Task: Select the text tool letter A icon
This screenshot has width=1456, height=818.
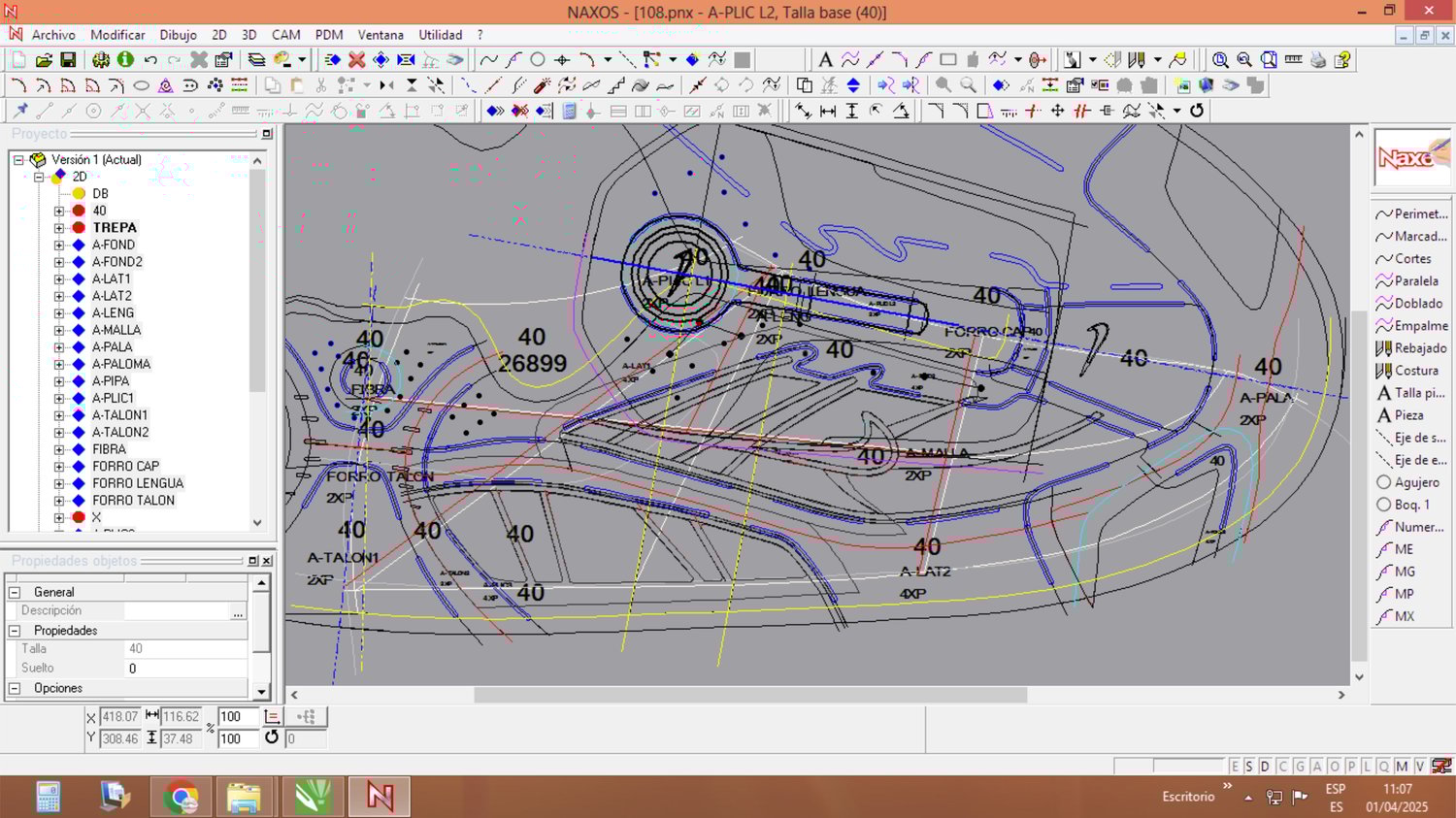Action: (825, 60)
